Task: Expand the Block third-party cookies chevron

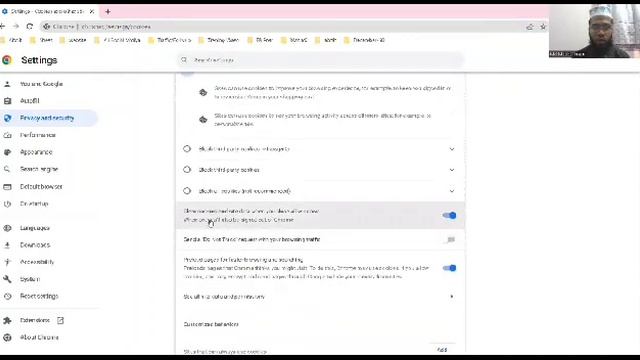Action: (452, 170)
